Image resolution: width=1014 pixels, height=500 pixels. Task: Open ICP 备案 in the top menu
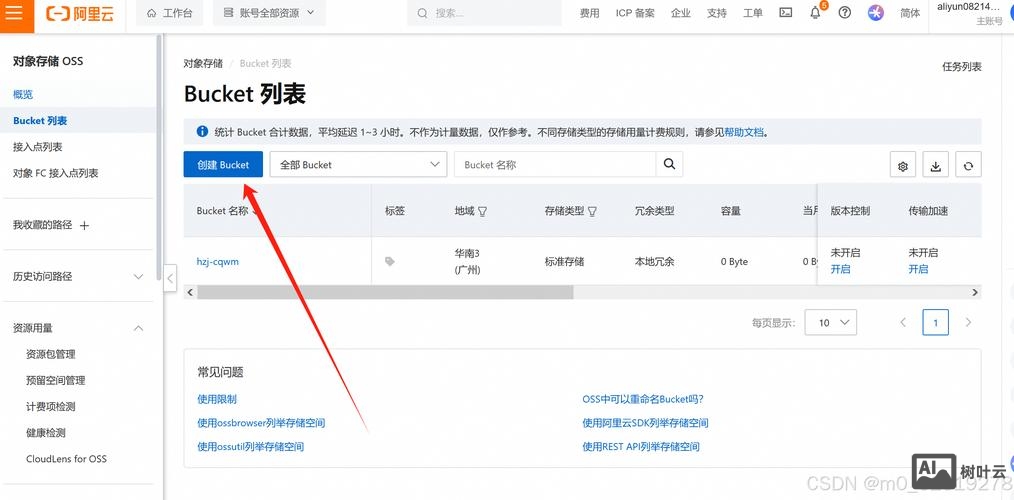click(635, 13)
